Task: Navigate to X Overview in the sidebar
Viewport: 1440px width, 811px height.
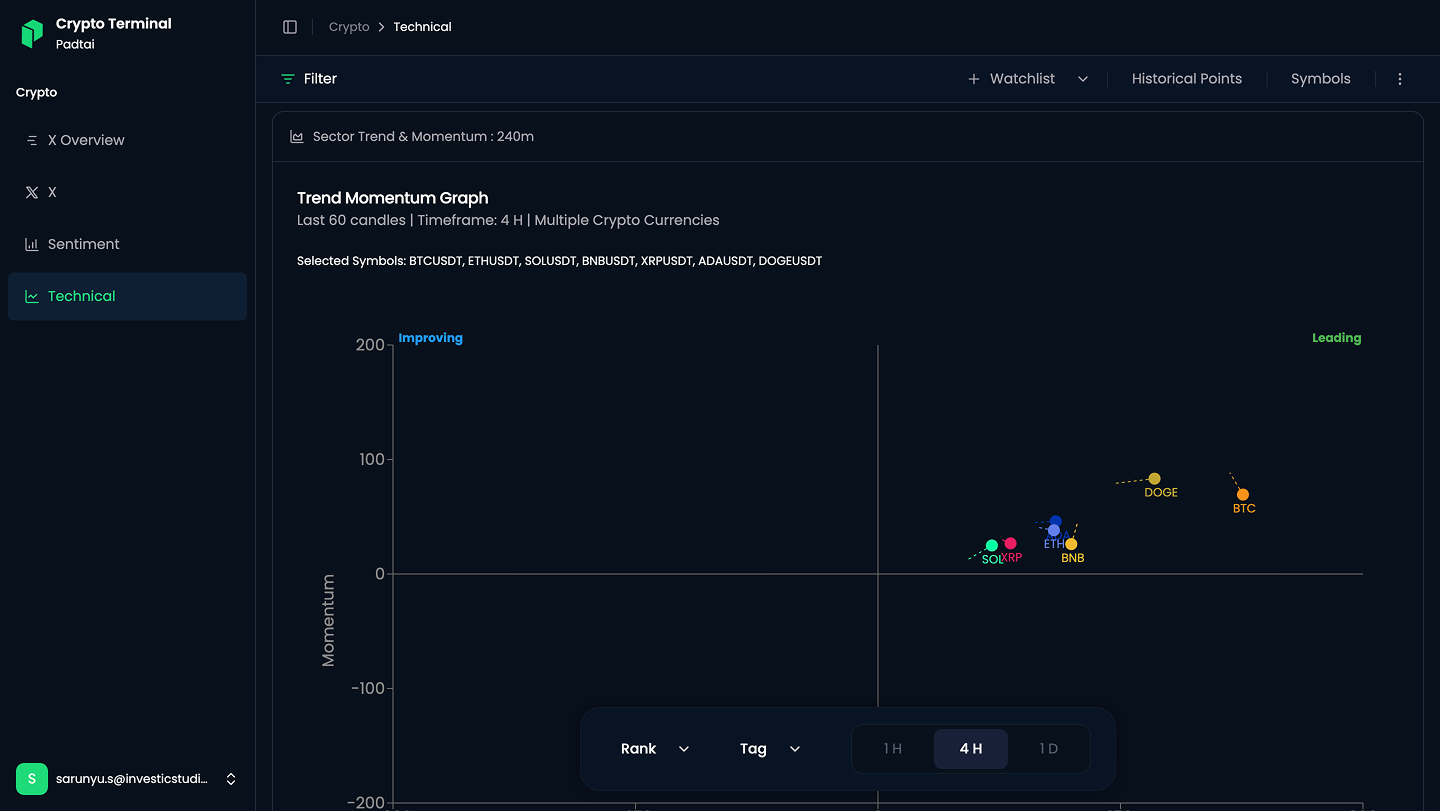Action: (x=86, y=140)
